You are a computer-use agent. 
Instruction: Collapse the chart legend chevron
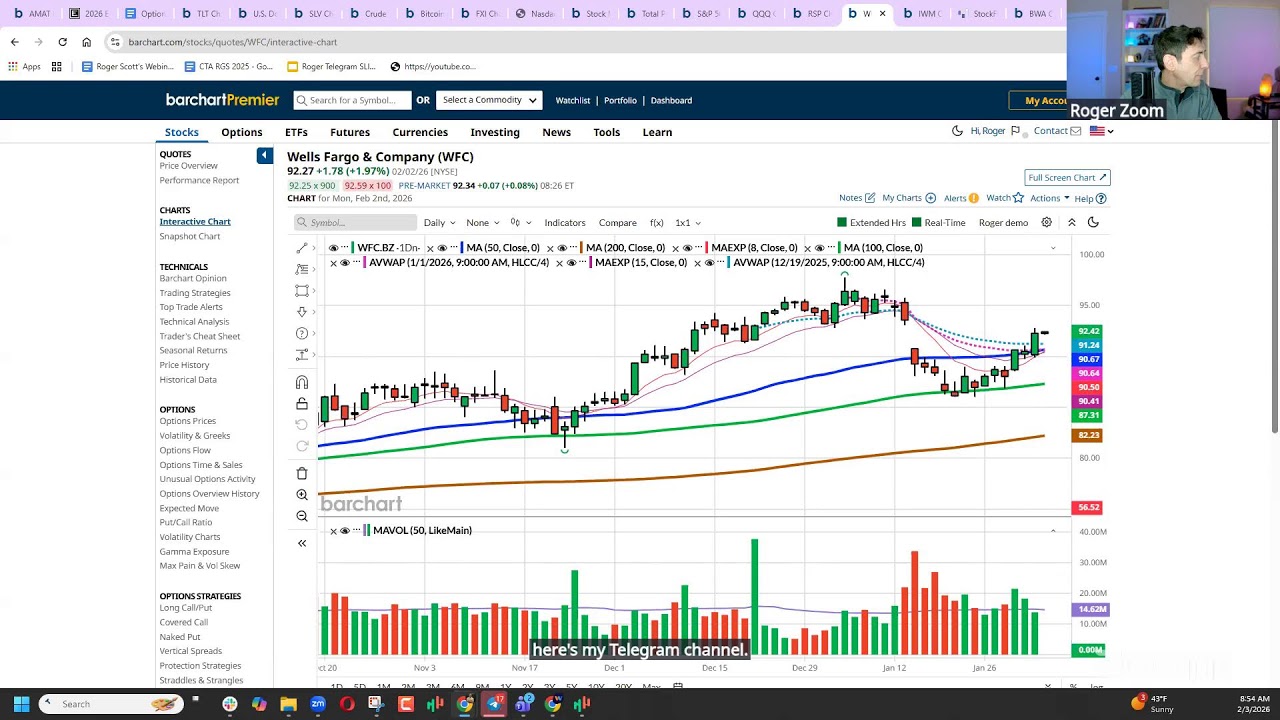[1053, 248]
